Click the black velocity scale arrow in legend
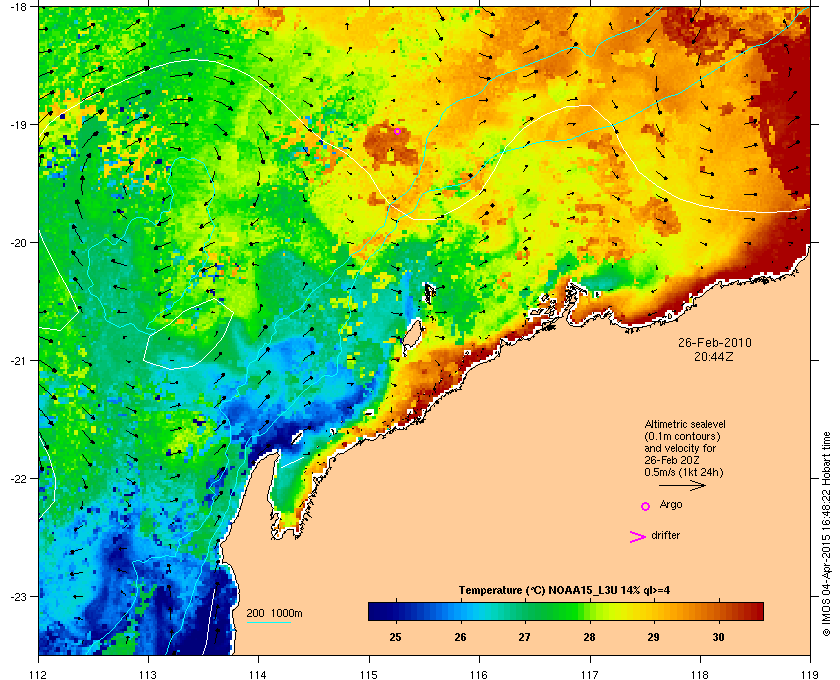This screenshot has width=840, height=680. point(682,486)
